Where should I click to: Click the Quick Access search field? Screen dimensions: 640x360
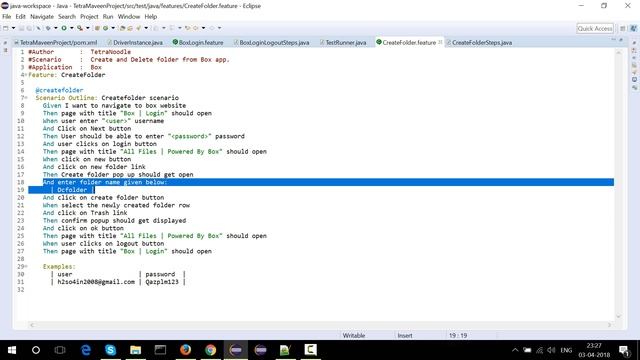[x=595, y=28]
